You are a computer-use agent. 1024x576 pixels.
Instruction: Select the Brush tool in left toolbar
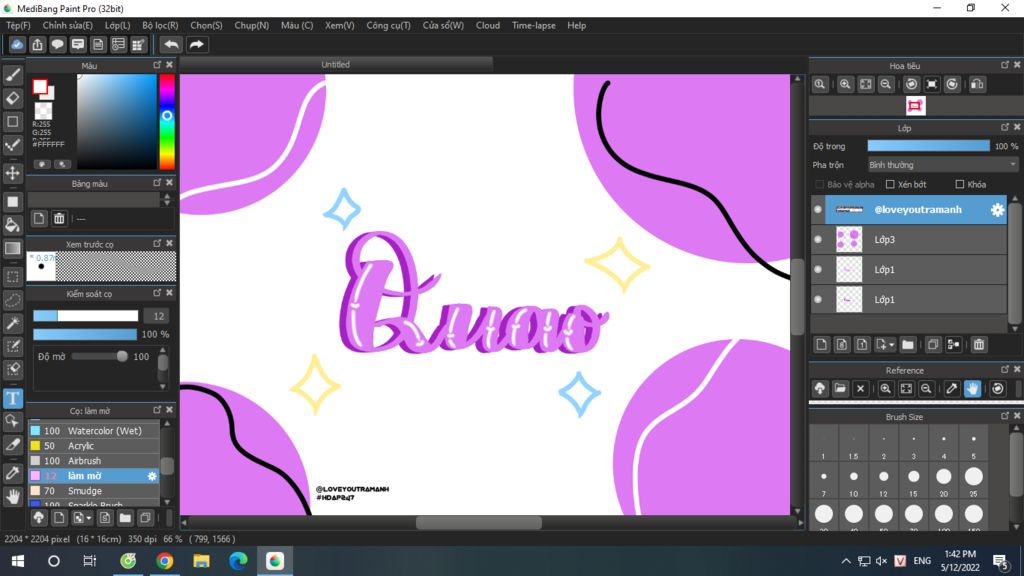point(12,75)
